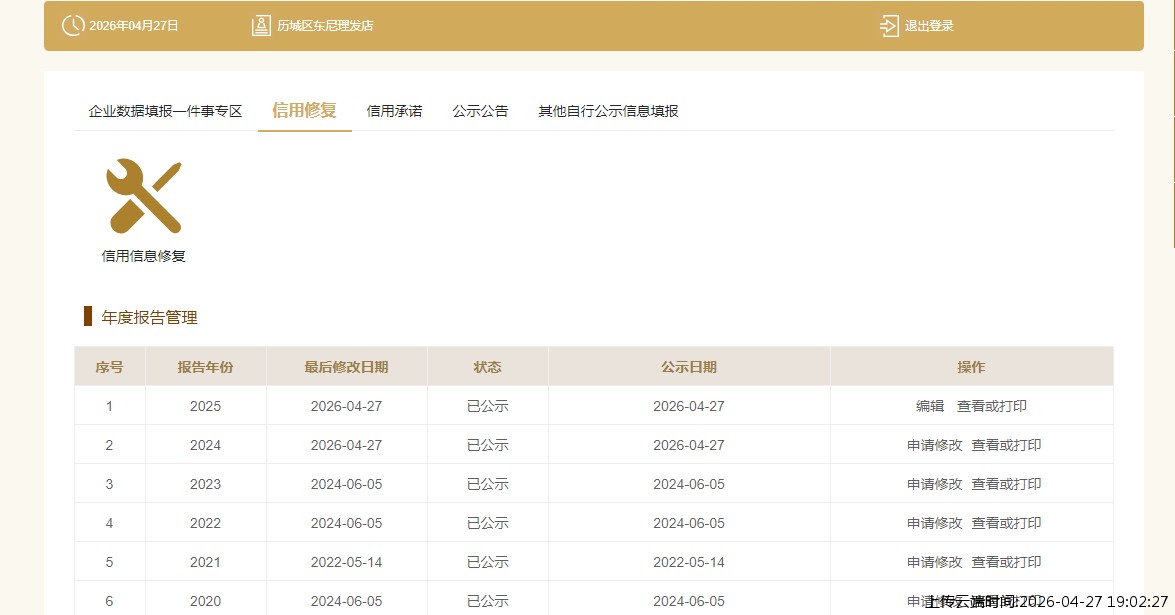Image resolution: width=1175 pixels, height=615 pixels.
Task: Open 查看或打印 for the 2023 report
Action: click(1006, 485)
